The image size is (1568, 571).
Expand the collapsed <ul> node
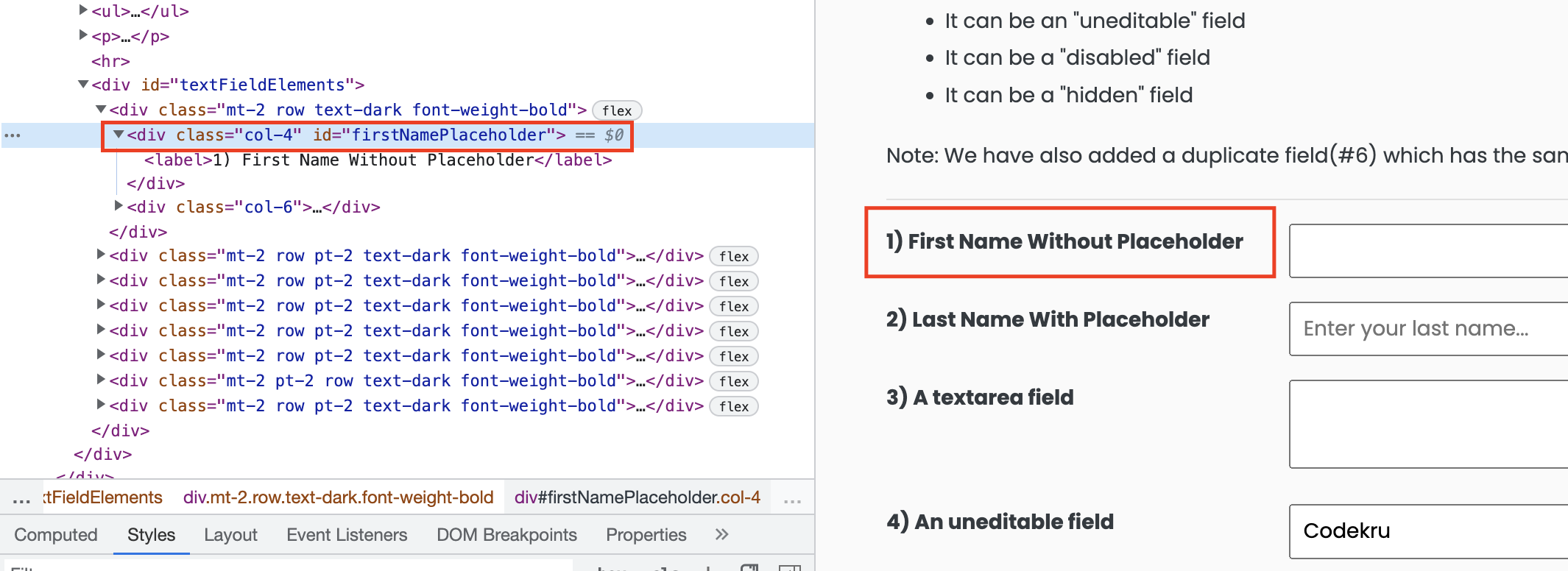click(x=82, y=10)
